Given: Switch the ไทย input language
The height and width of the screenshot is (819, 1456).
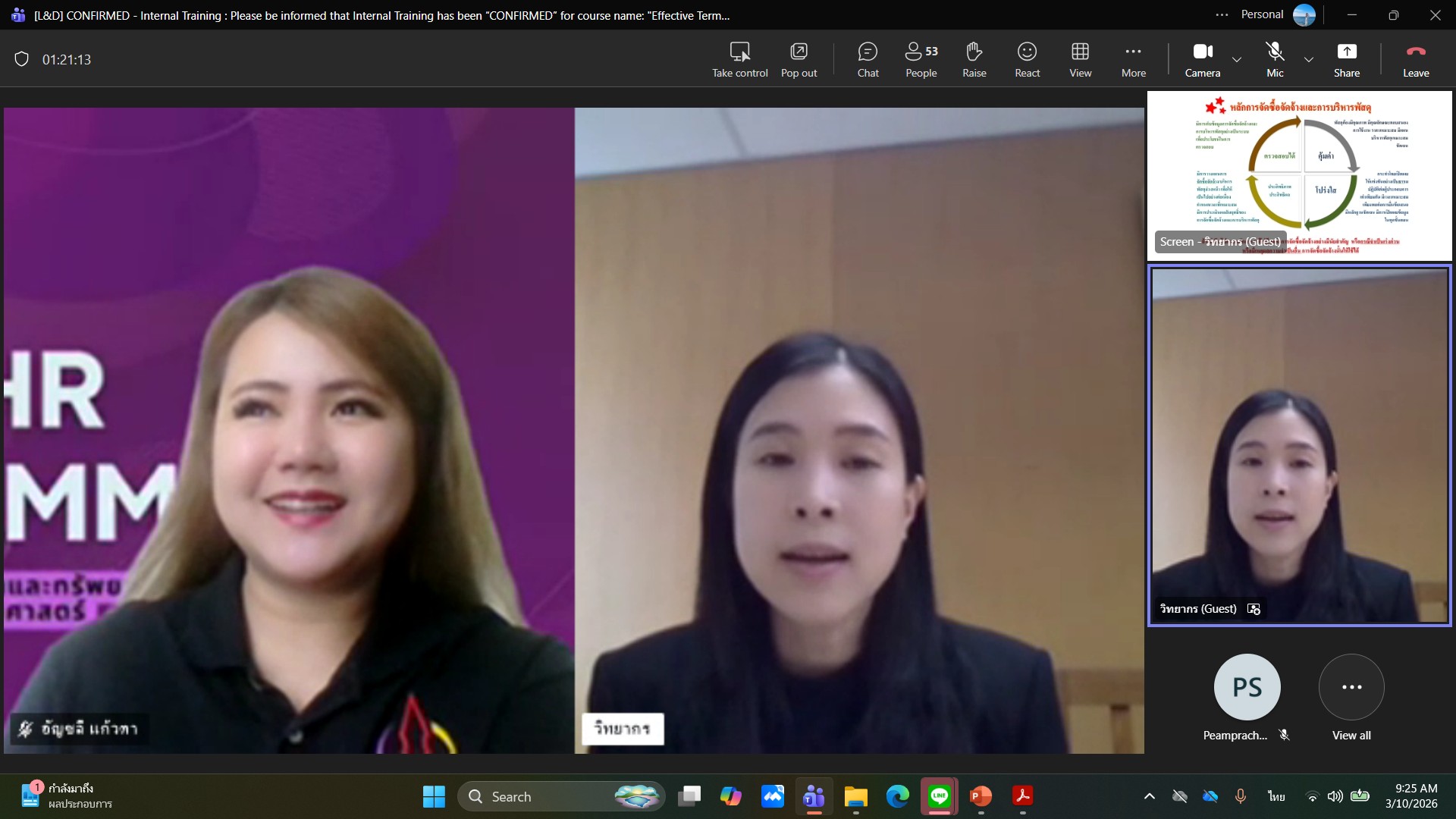Looking at the screenshot, I should 1276,796.
